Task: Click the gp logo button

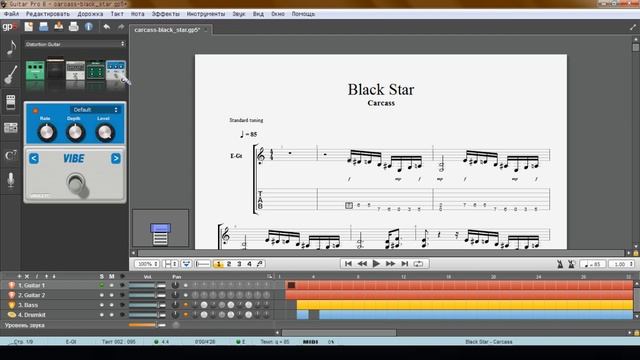Action: (x=10, y=27)
